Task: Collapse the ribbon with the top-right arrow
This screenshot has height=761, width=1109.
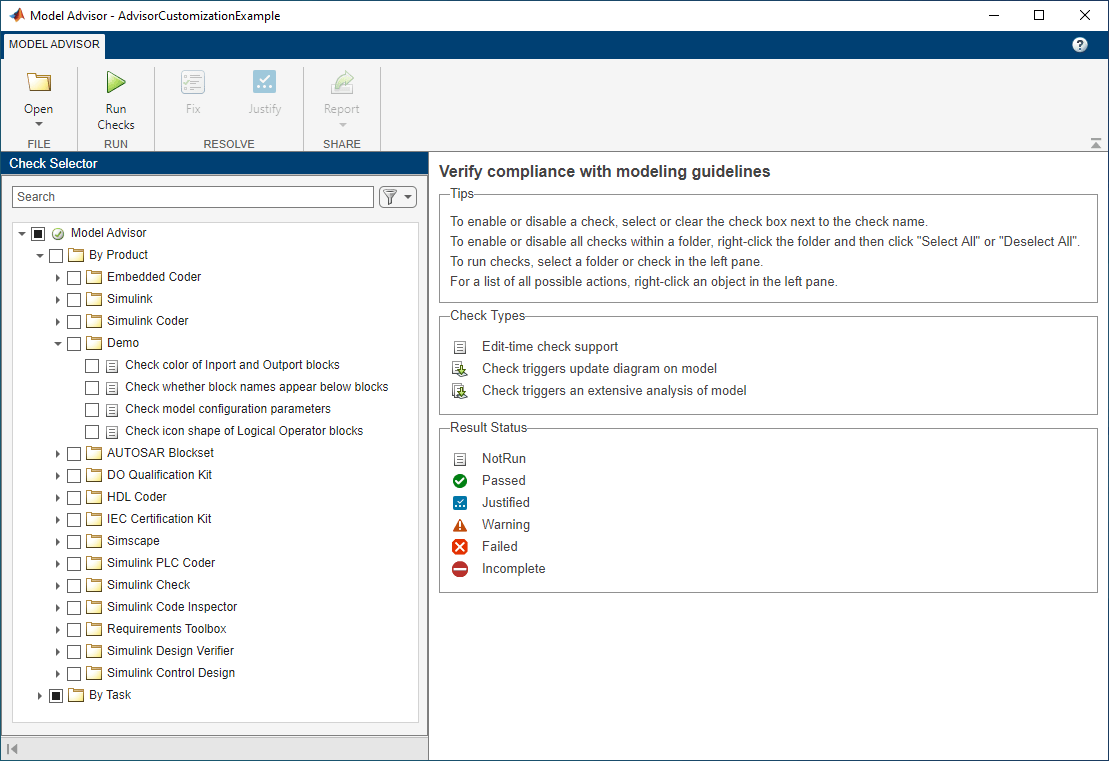Action: coord(1096,144)
